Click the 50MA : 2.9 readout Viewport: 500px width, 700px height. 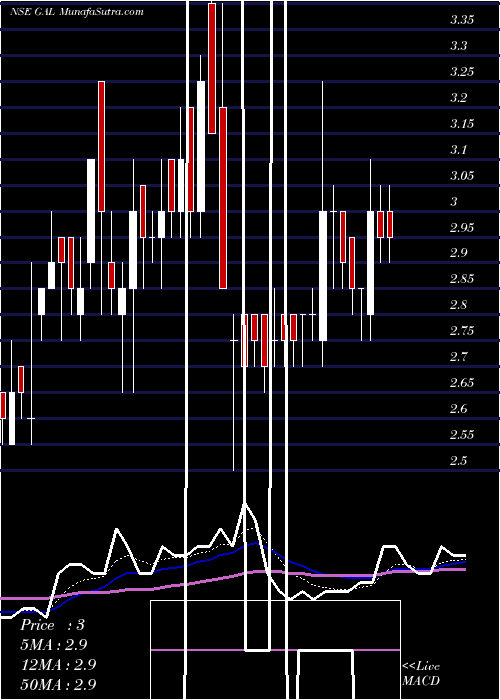coord(58,684)
